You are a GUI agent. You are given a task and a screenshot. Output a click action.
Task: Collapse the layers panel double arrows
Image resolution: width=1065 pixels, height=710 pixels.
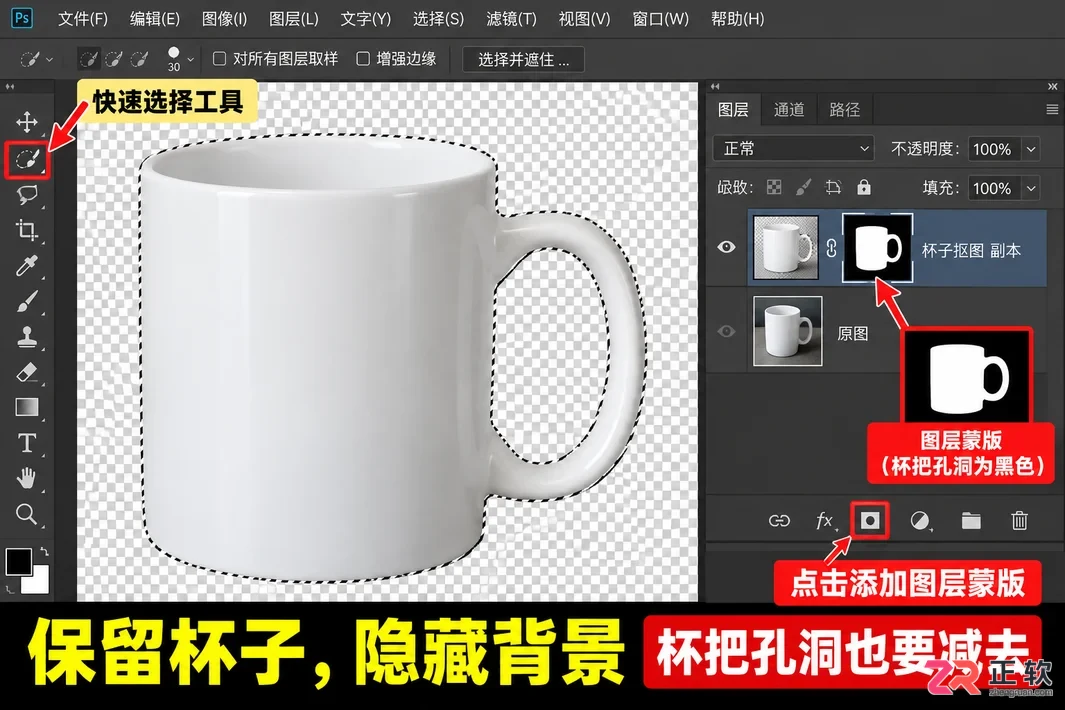715,87
